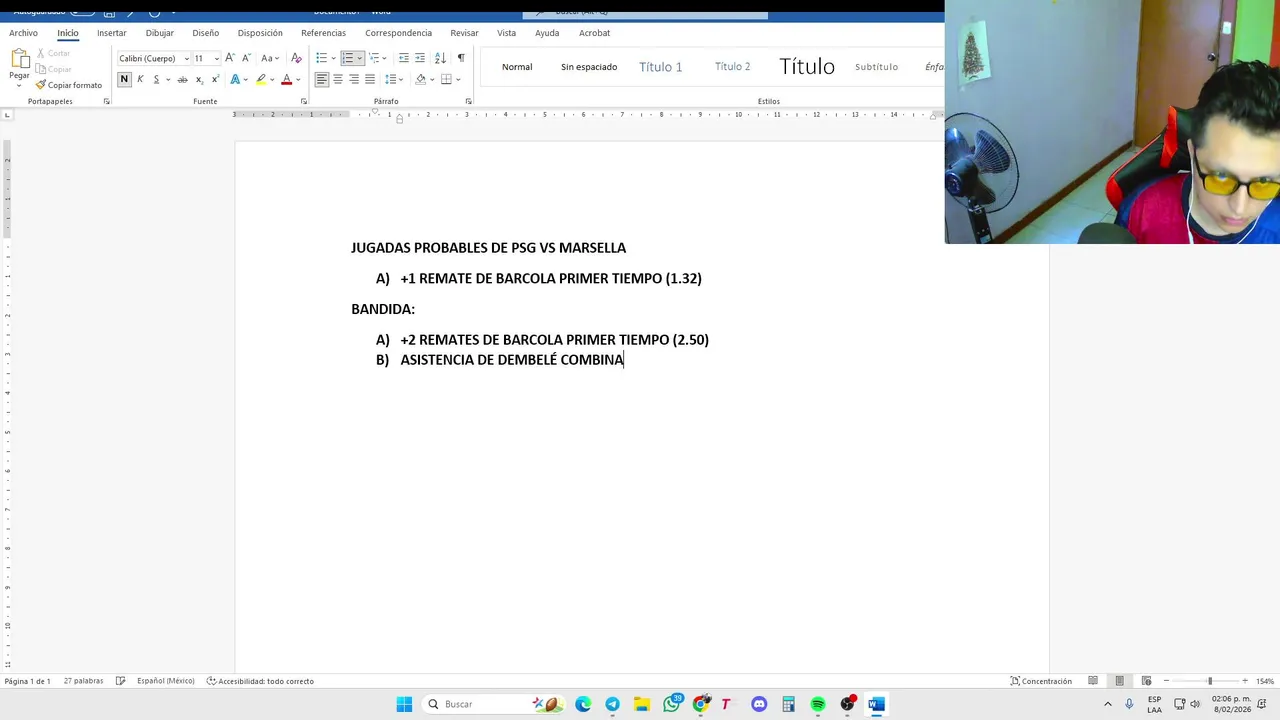Image resolution: width=1280 pixels, height=720 pixels.
Task: Open Spotify from taskbar
Action: [818, 704]
